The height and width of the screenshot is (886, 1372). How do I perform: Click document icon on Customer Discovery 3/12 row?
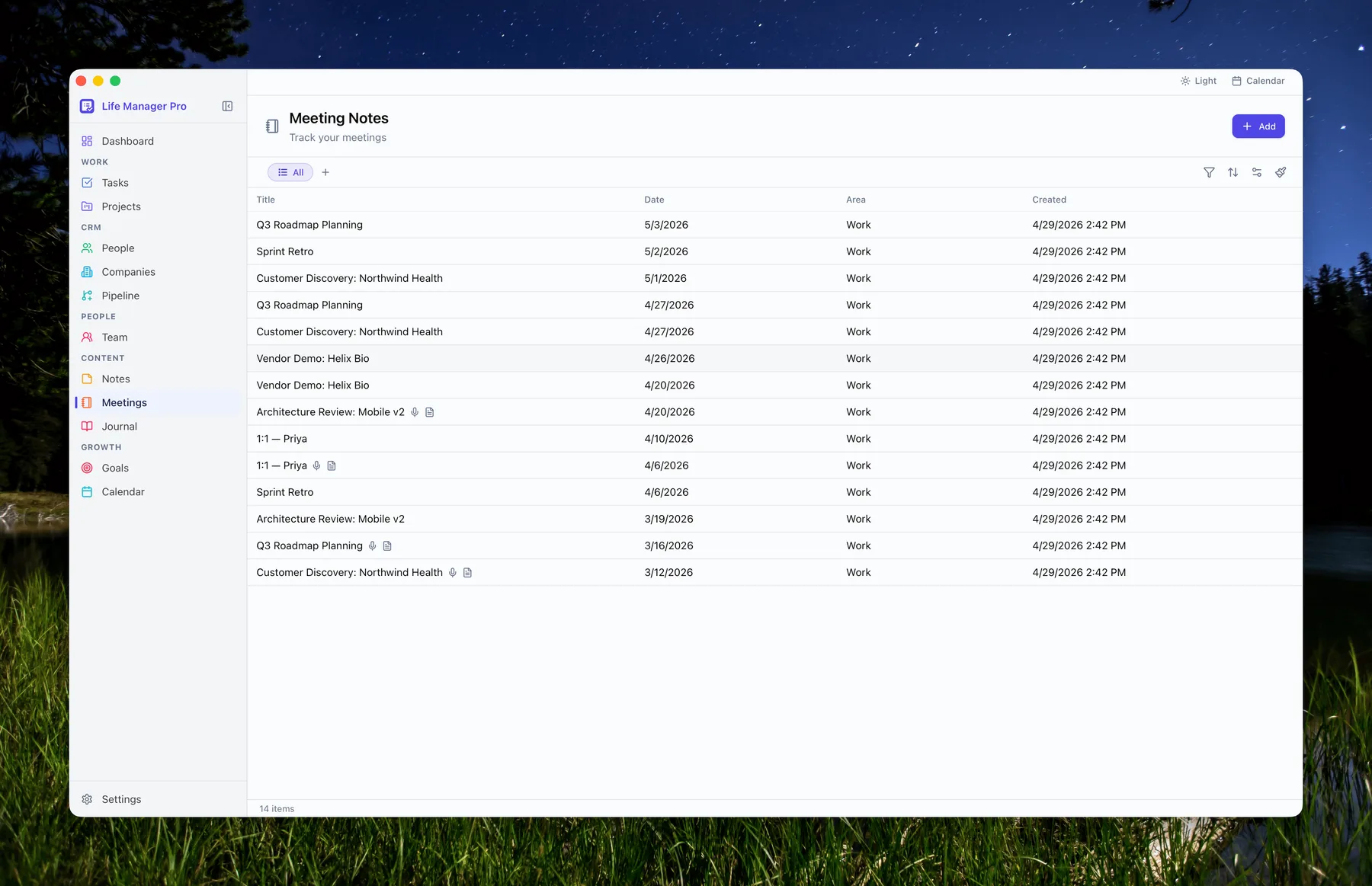[x=468, y=572]
